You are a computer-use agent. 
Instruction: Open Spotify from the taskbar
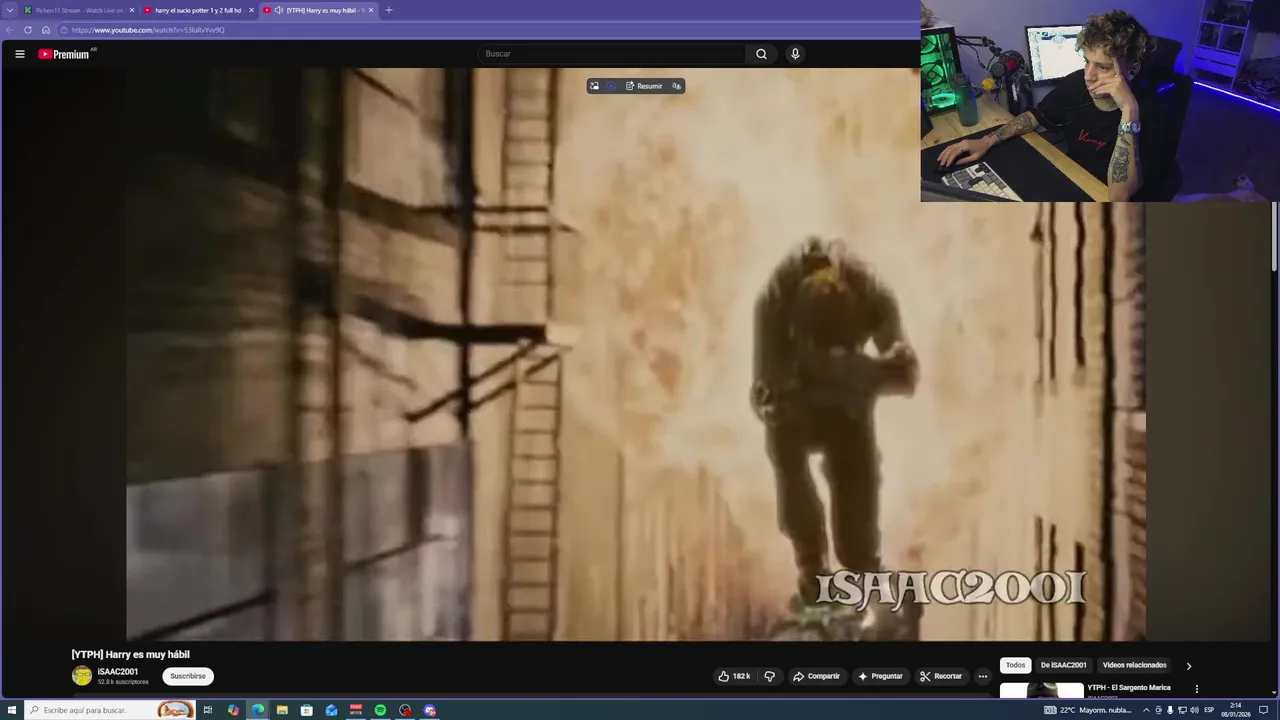click(380, 710)
